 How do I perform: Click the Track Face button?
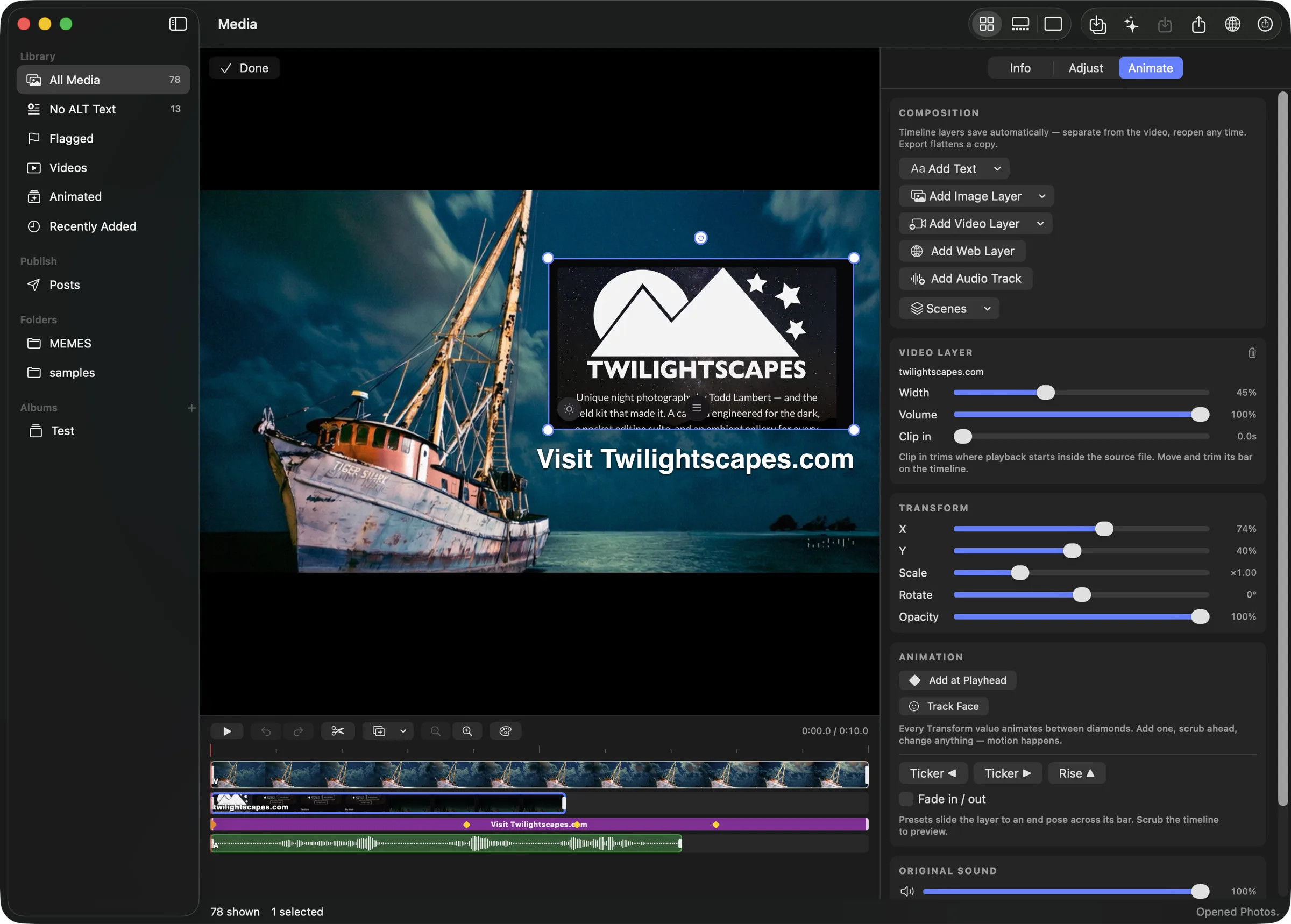pos(944,707)
